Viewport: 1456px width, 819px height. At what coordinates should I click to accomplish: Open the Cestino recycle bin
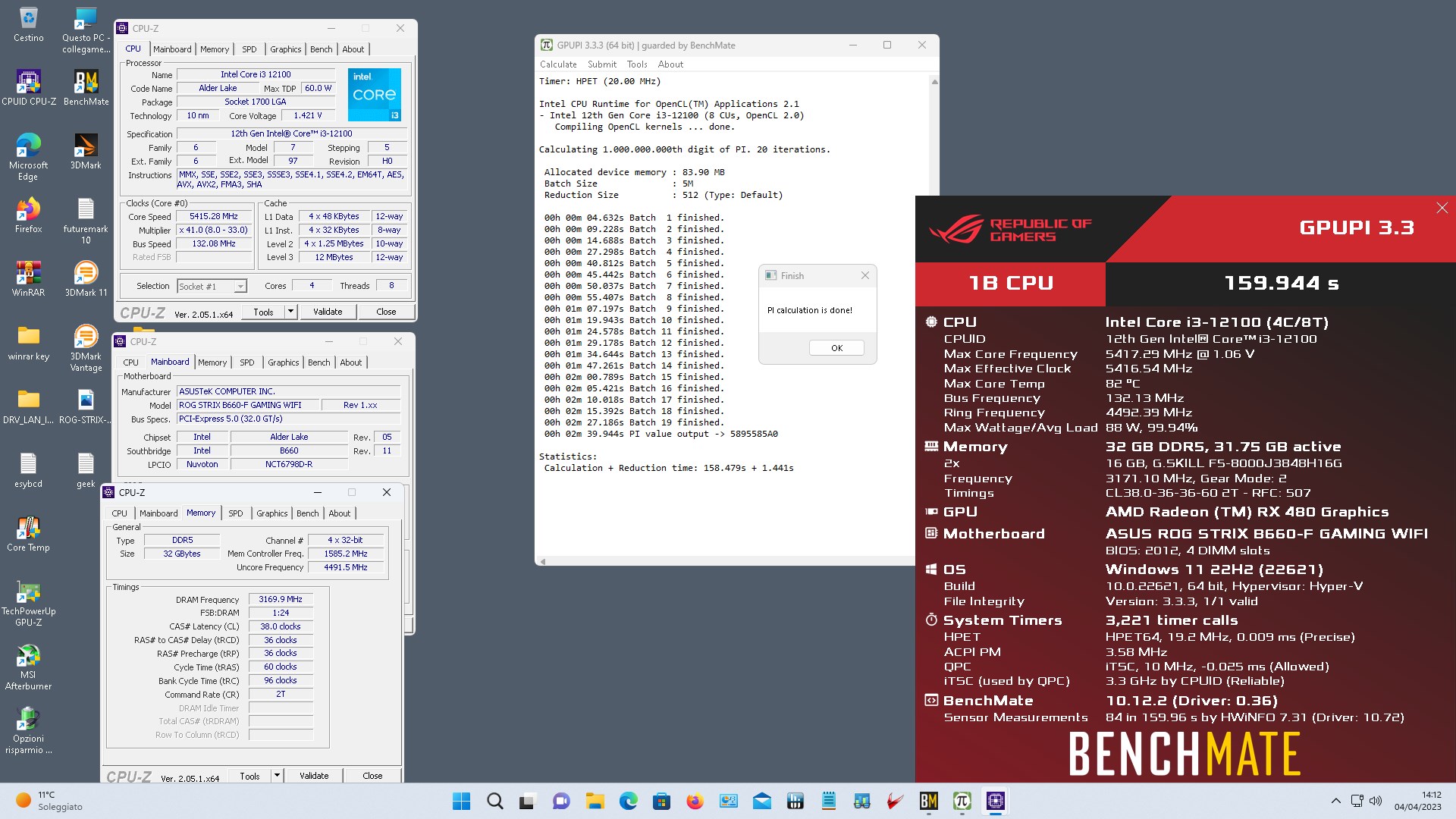[x=29, y=24]
